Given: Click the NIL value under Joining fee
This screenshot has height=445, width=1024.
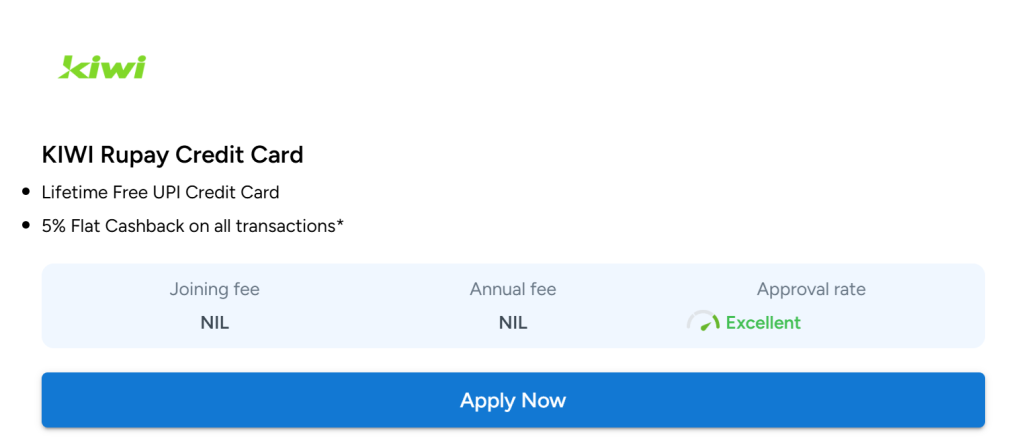Looking at the screenshot, I should tap(215, 323).
